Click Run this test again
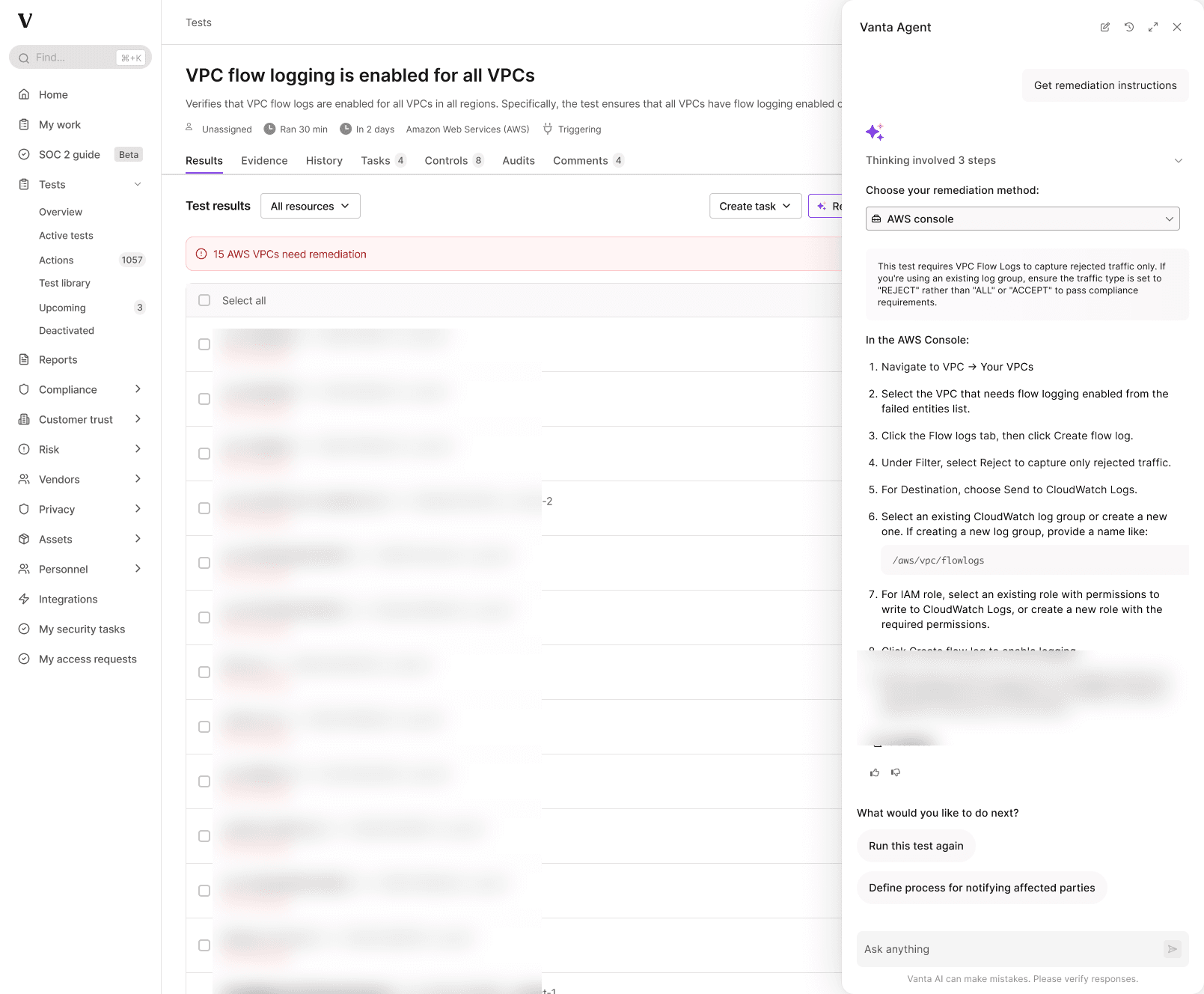Screen dimensions: 1204x994 pyautogui.click(x=916, y=846)
